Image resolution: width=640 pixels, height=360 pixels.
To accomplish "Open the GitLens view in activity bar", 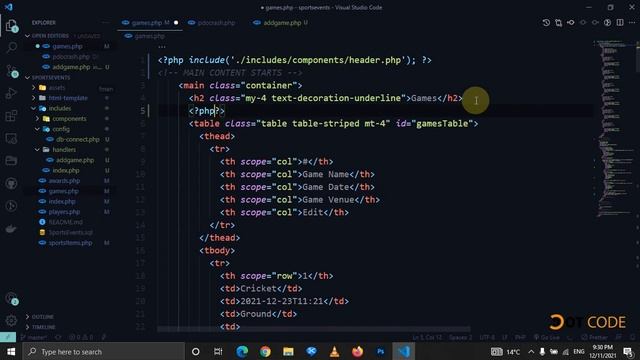I will [11, 206].
